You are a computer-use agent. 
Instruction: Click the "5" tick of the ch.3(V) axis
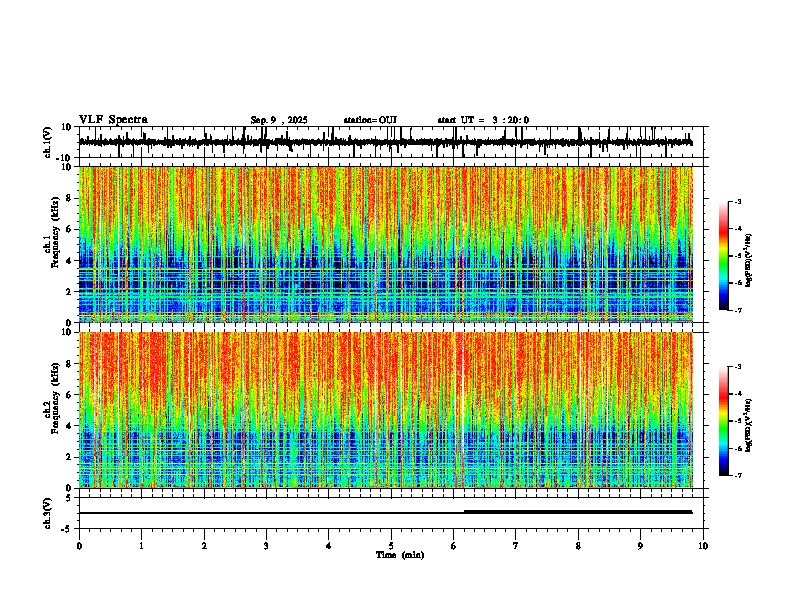coord(69,498)
